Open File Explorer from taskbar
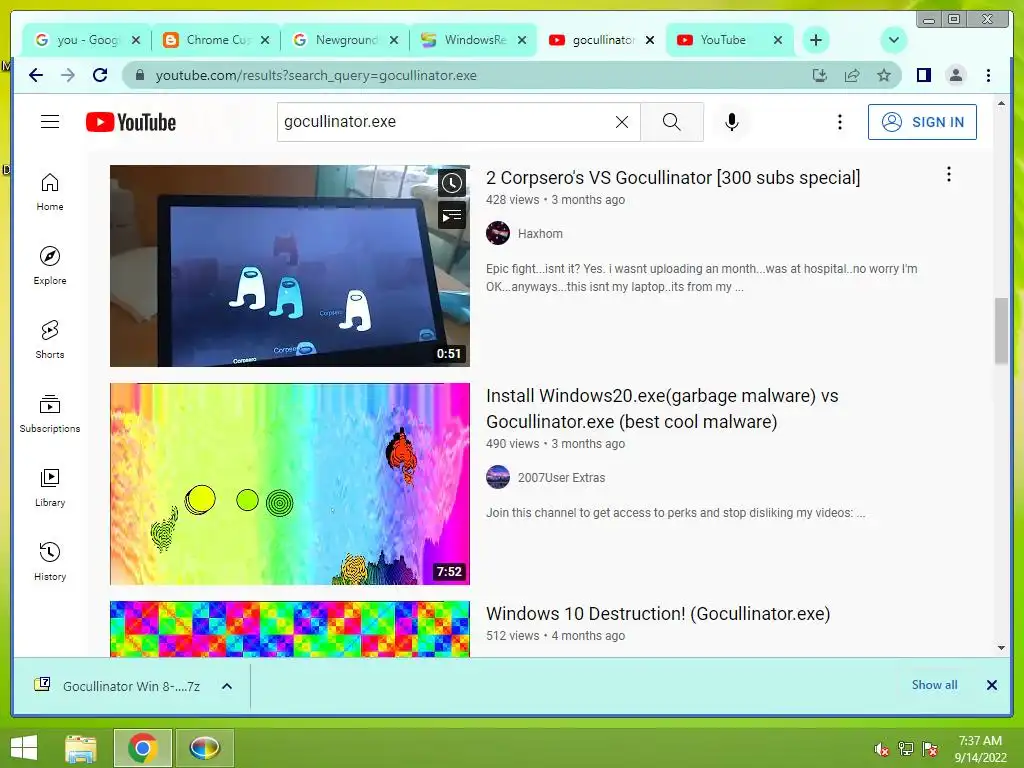Image resolution: width=1024 pixels, height=768 pixels. [x=81, y=748]
